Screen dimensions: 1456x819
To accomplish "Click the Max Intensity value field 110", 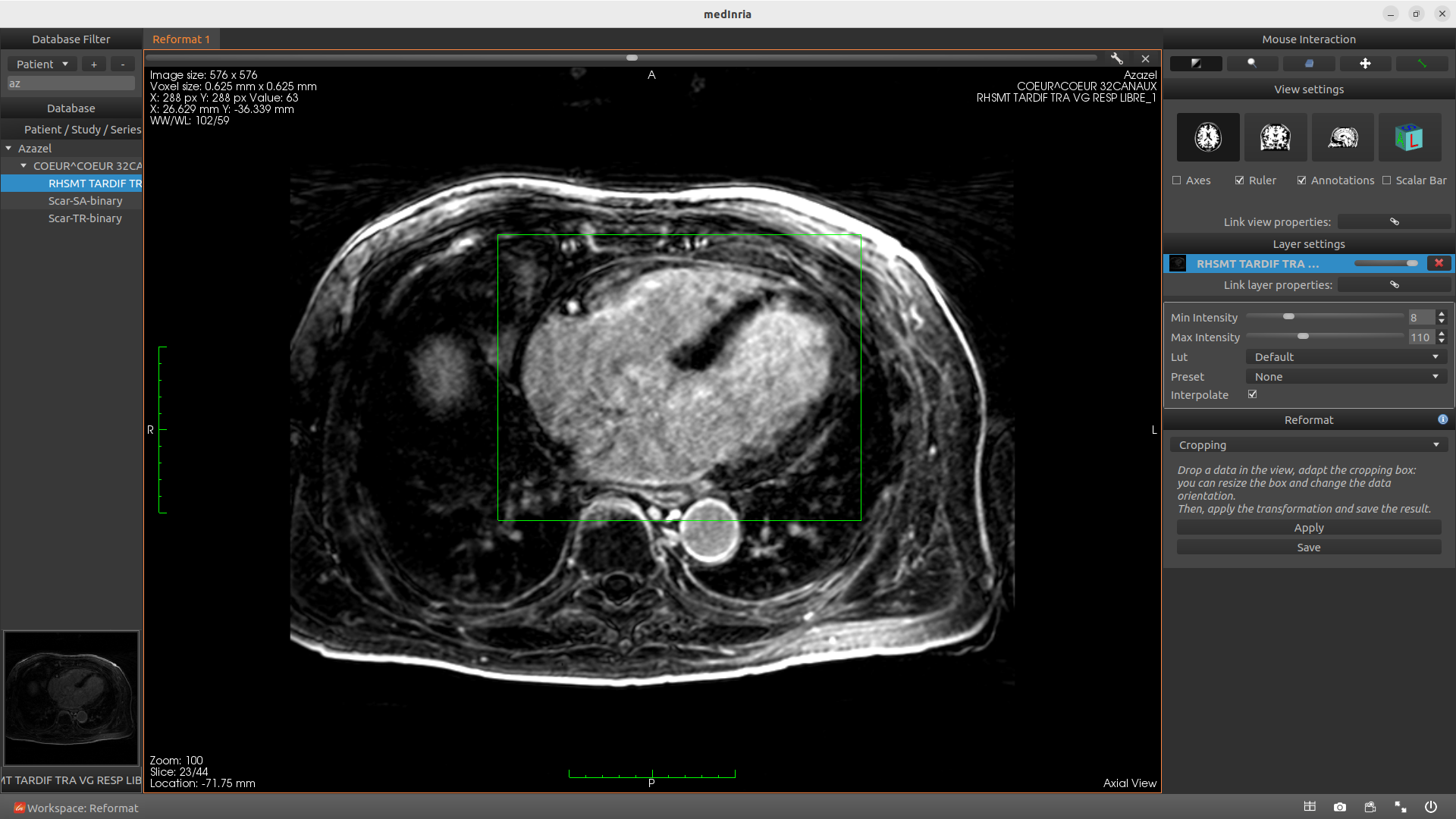I will pos(1422,337).
